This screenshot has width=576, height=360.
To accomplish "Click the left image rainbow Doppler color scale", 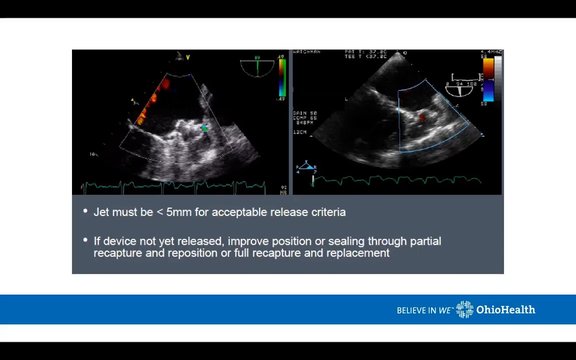I will pos(282,78).
